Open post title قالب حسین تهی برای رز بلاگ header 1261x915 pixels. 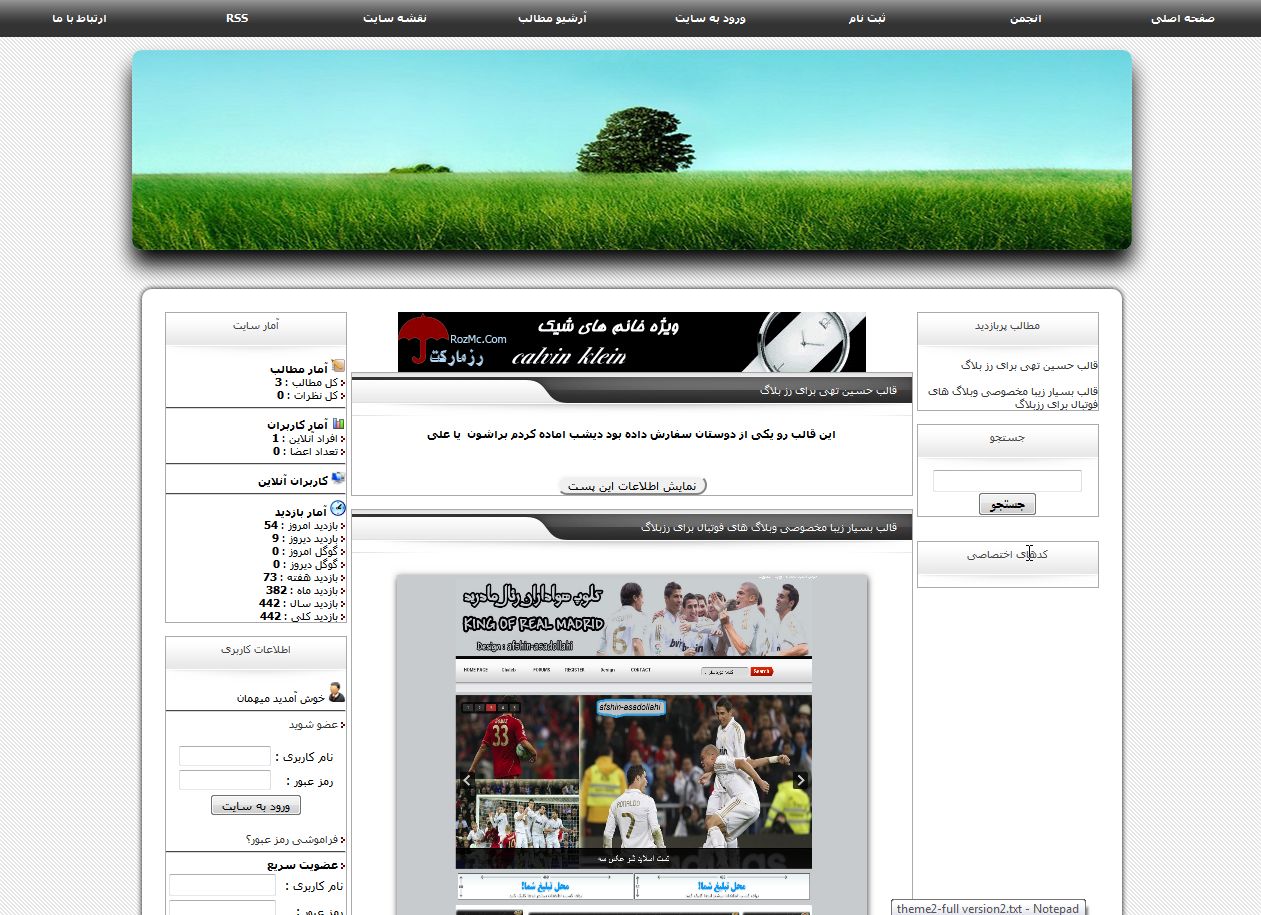[828, 391]
